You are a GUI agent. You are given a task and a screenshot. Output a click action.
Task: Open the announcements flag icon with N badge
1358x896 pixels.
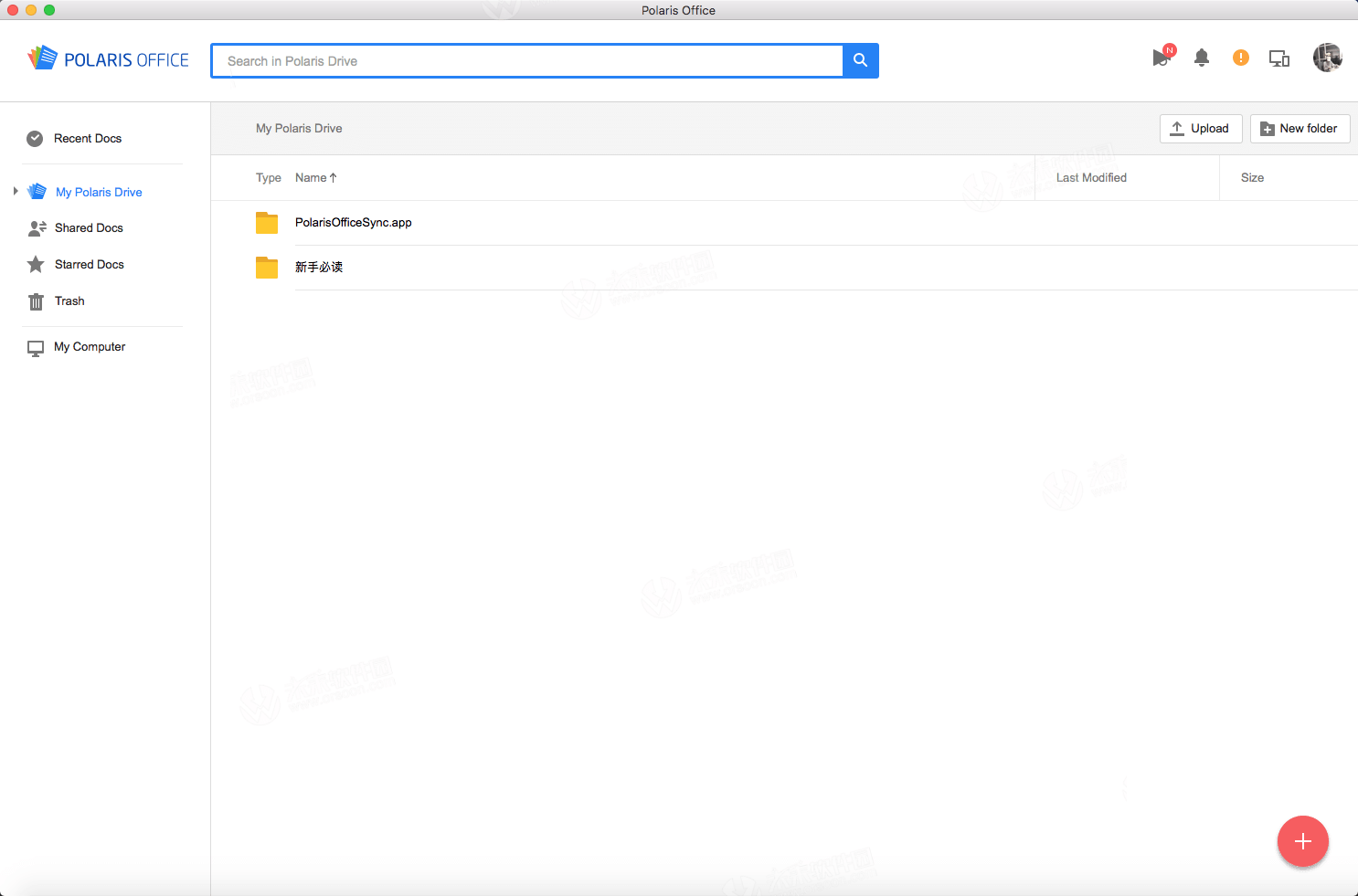tap(1162, 57)
